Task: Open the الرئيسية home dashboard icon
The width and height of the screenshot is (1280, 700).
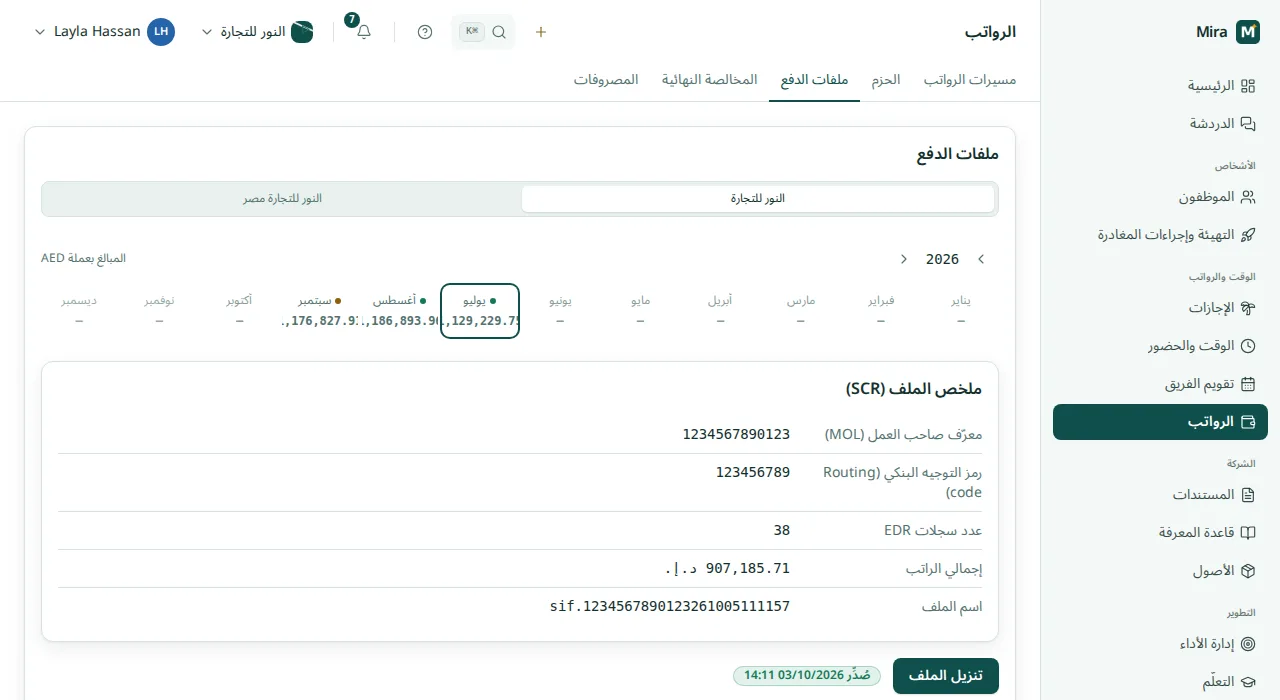Action: (1247, 86)
